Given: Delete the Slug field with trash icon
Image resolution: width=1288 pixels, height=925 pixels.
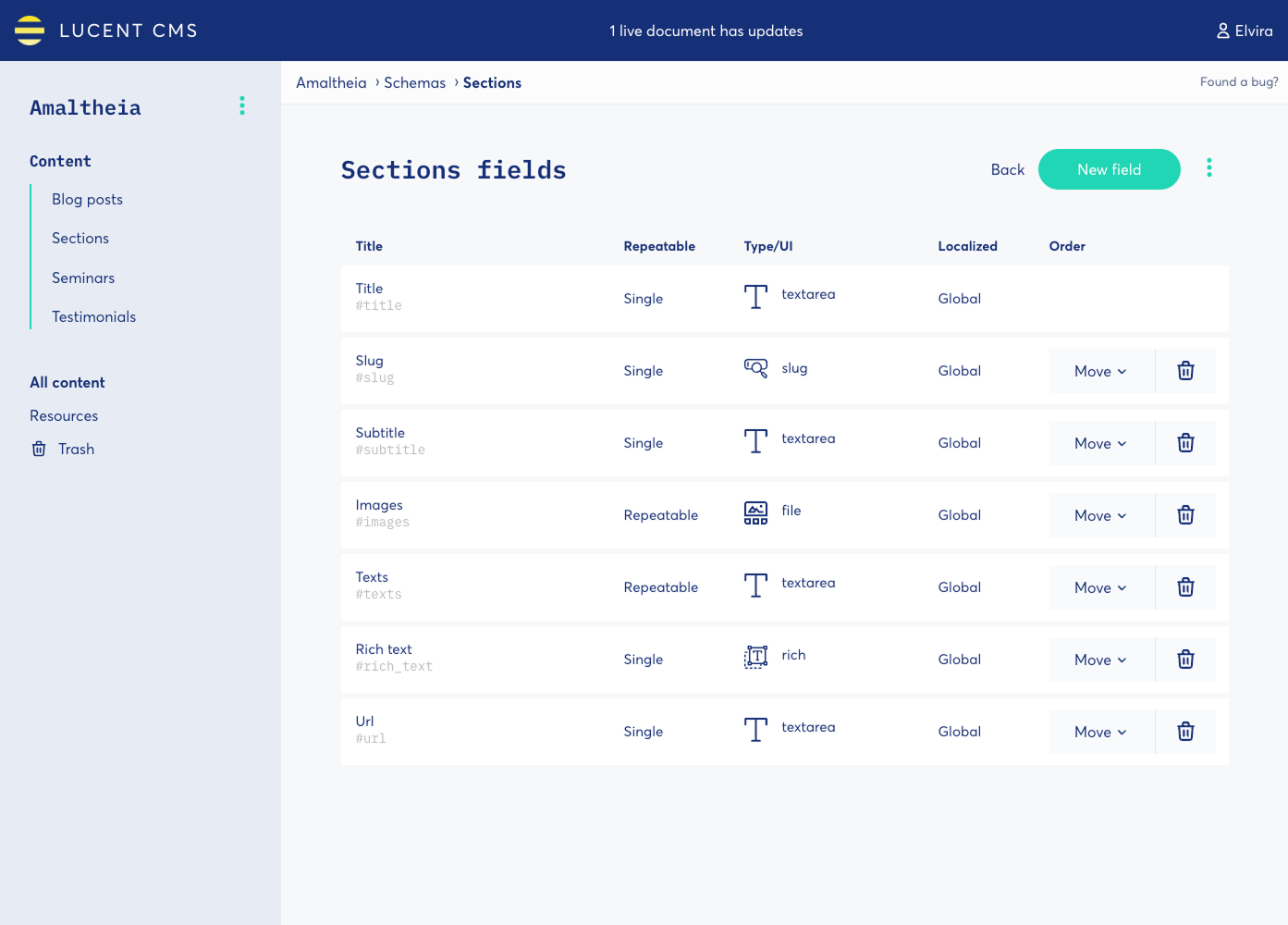Looking at the screenshot, I should (1185, 371).
